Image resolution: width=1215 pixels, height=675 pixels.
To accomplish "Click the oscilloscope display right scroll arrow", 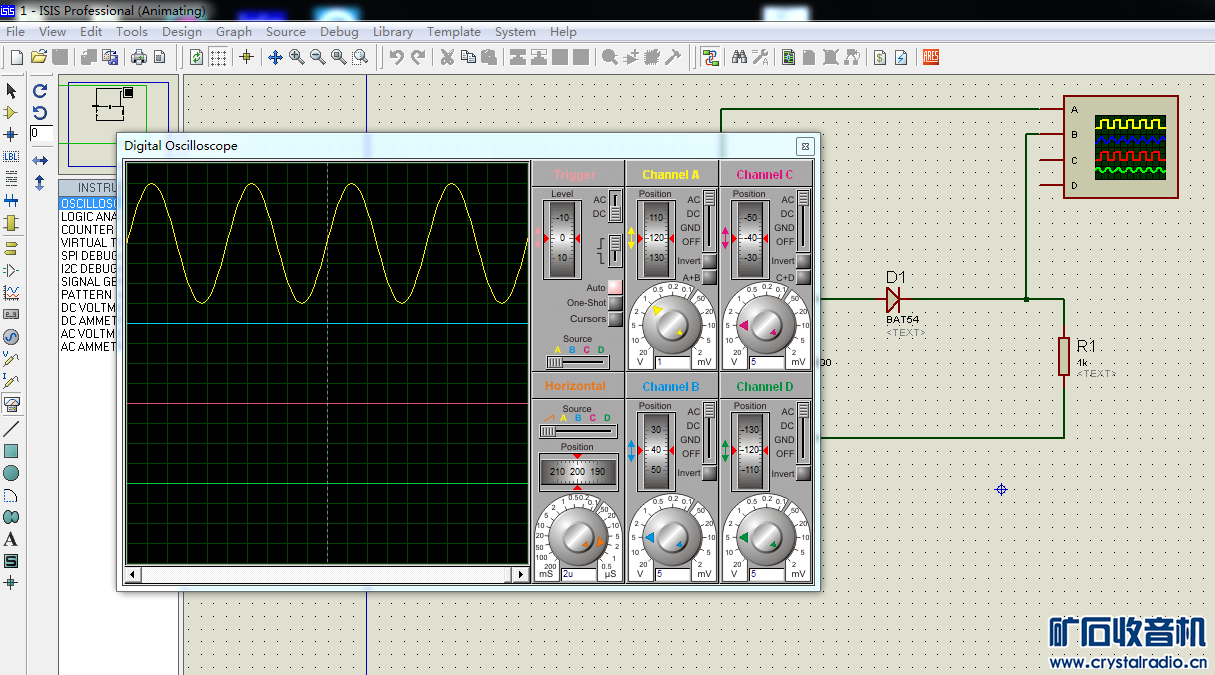I will click(520, 575).
